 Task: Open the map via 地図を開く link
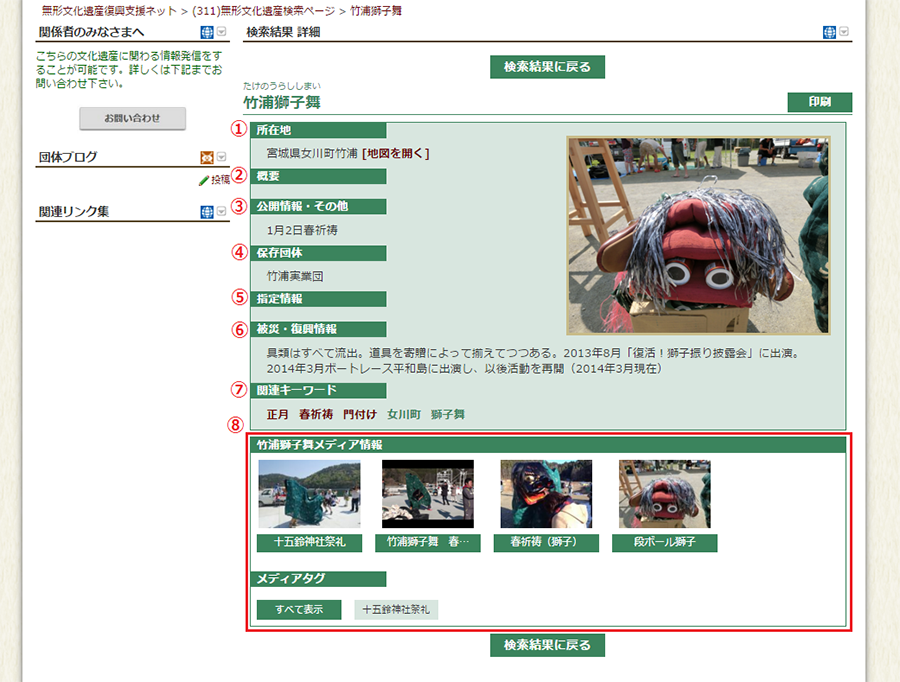click(396, 153)
